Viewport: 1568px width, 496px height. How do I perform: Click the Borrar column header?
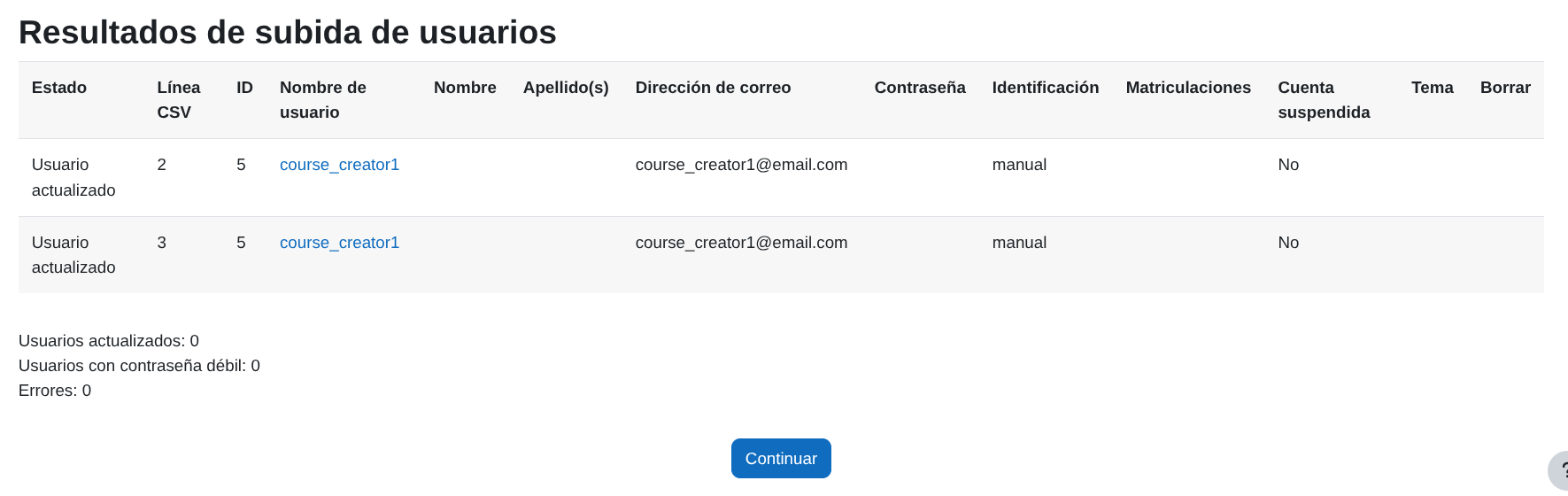click(x=1504, y=88)
